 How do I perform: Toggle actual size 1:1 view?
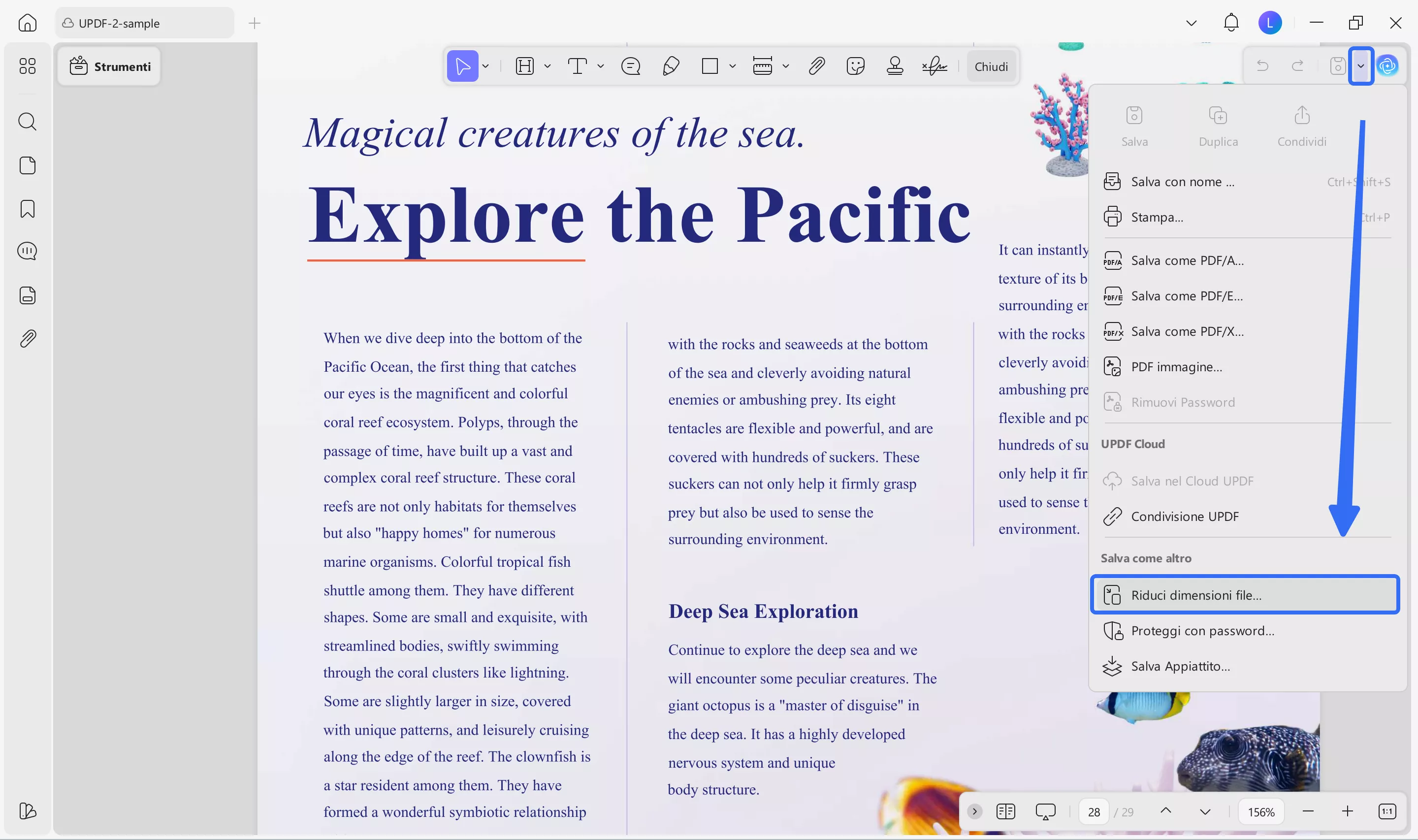pyautogui.click(x=1387, y=811)
